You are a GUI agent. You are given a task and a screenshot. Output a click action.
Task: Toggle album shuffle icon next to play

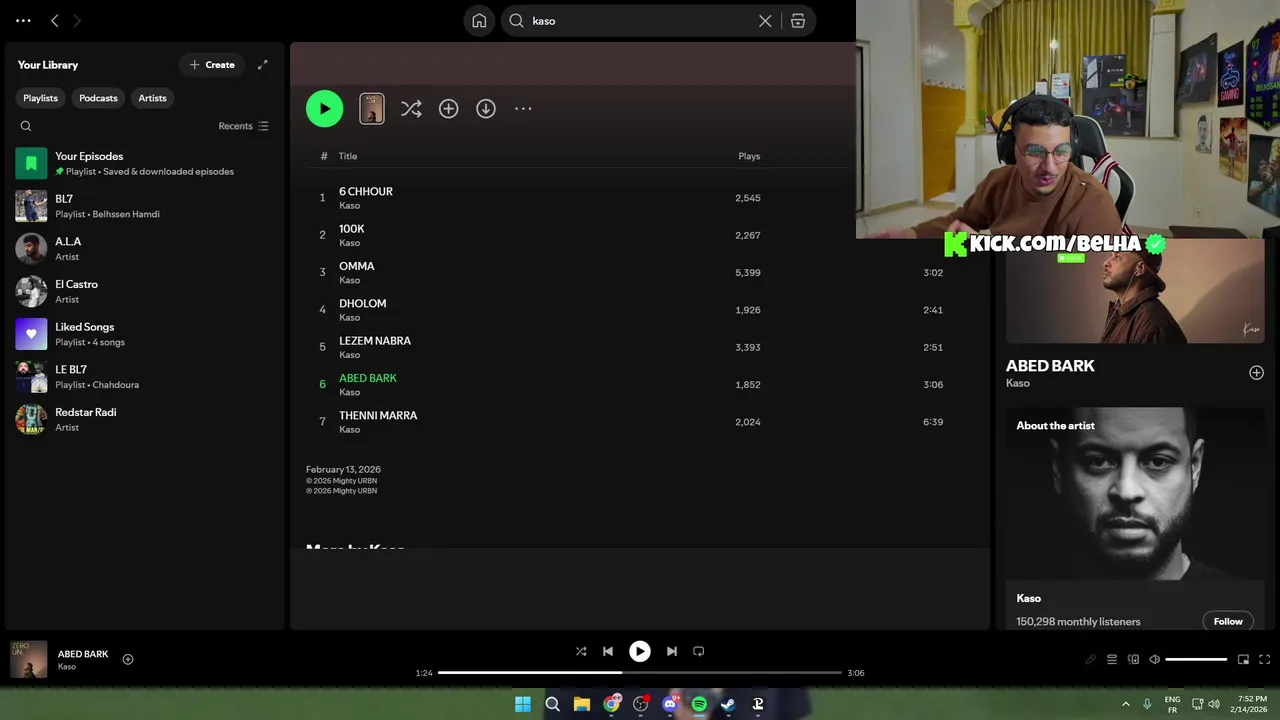[411, 109]
